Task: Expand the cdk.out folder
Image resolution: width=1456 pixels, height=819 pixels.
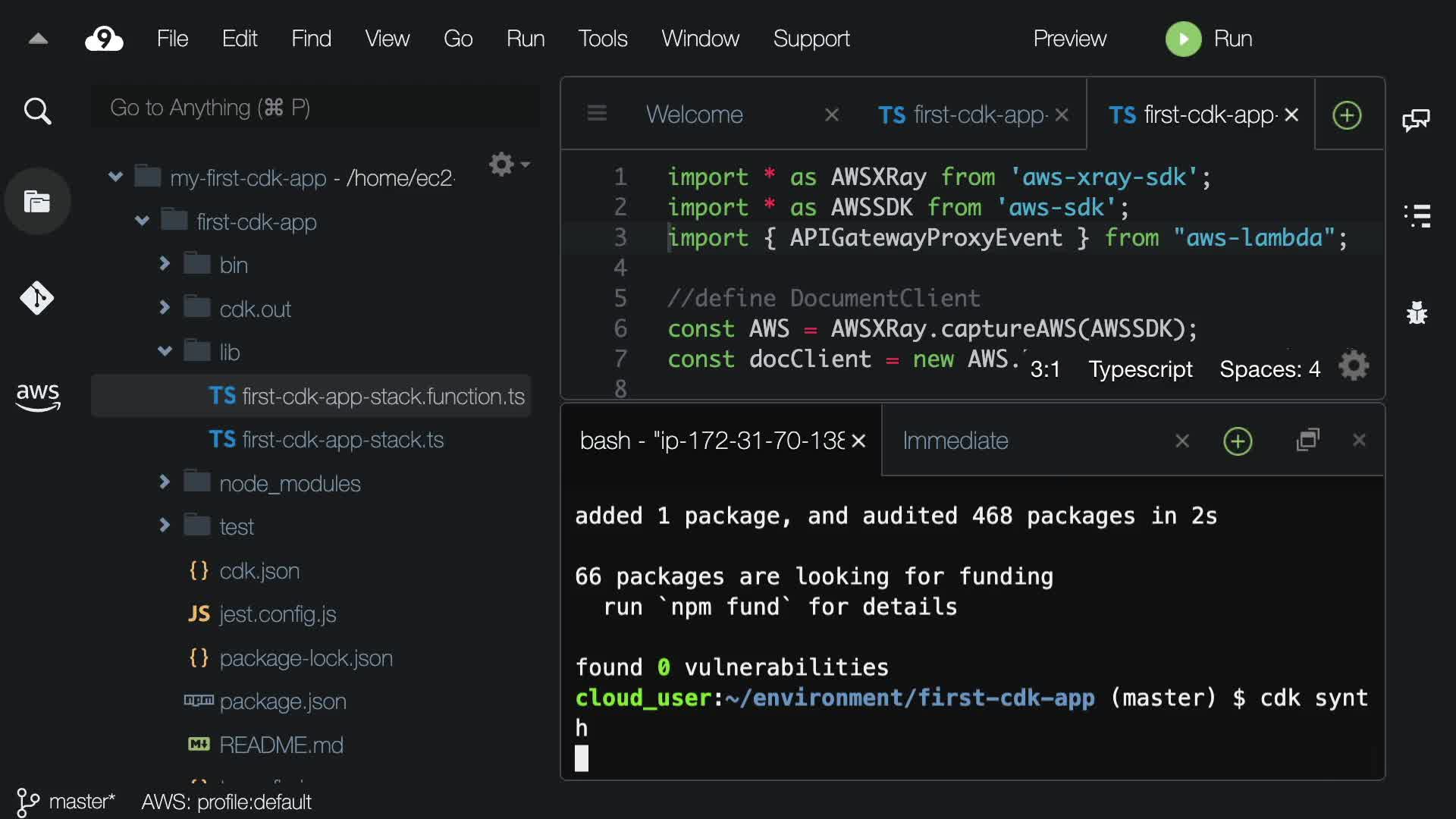Action: (165, 308)
